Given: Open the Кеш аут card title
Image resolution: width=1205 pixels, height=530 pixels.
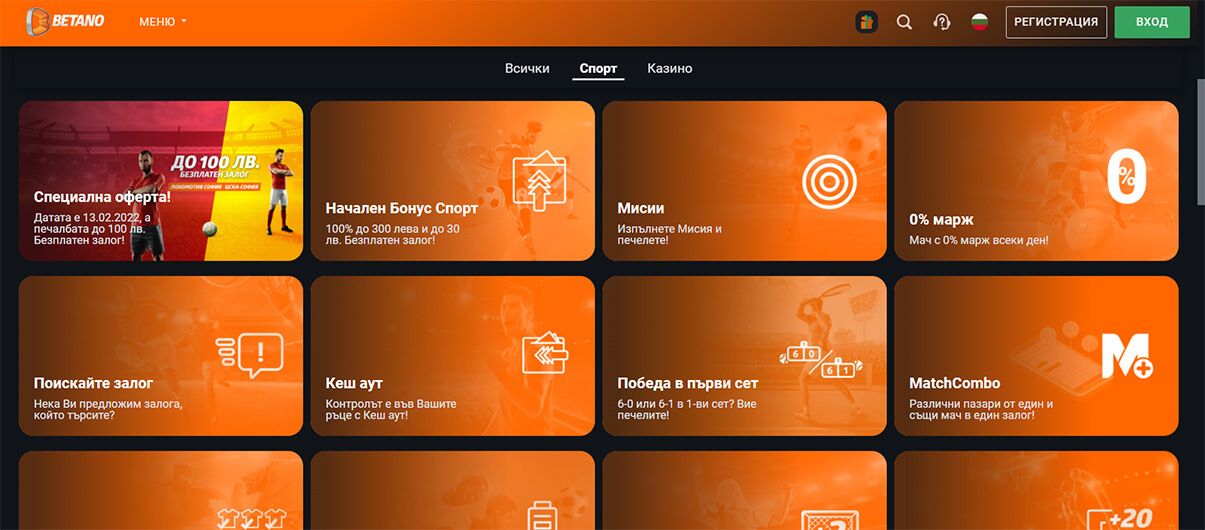Looking at the screenshot, I should click(354, 383).
